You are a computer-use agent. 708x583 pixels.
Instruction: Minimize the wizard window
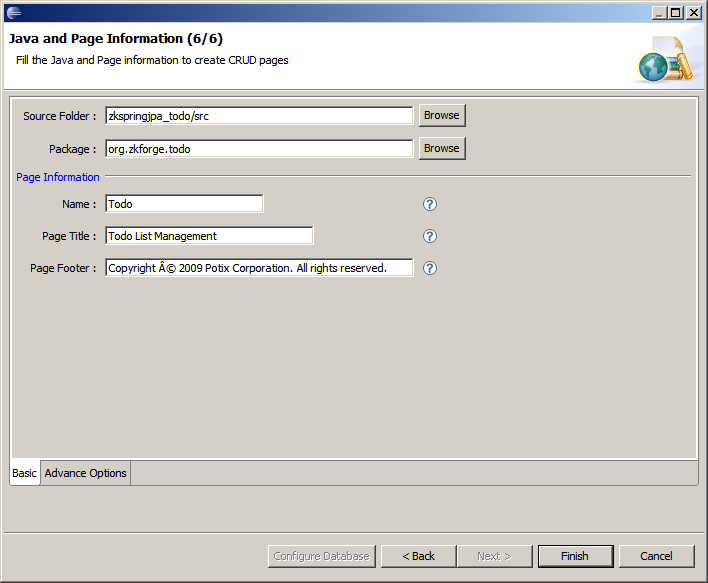(x=660, y=12)
